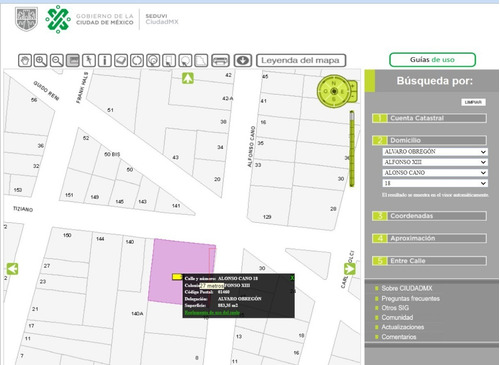Click parcel labeled 50 BIS
Screen dimensions: 500x365
[x=112, y=154]
